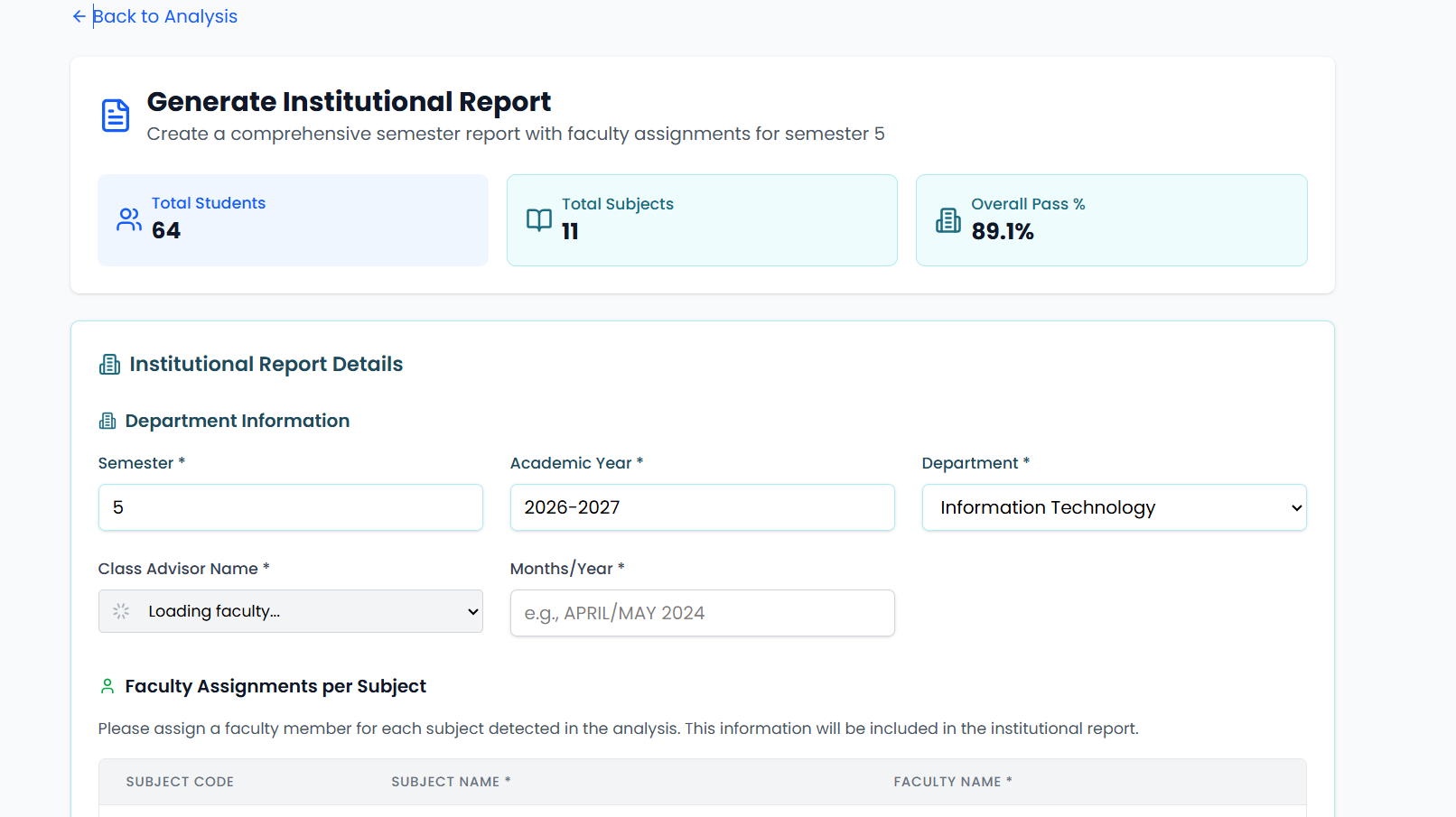
Task: Click the FACULTY NAME column header
Action: point(953,782)
